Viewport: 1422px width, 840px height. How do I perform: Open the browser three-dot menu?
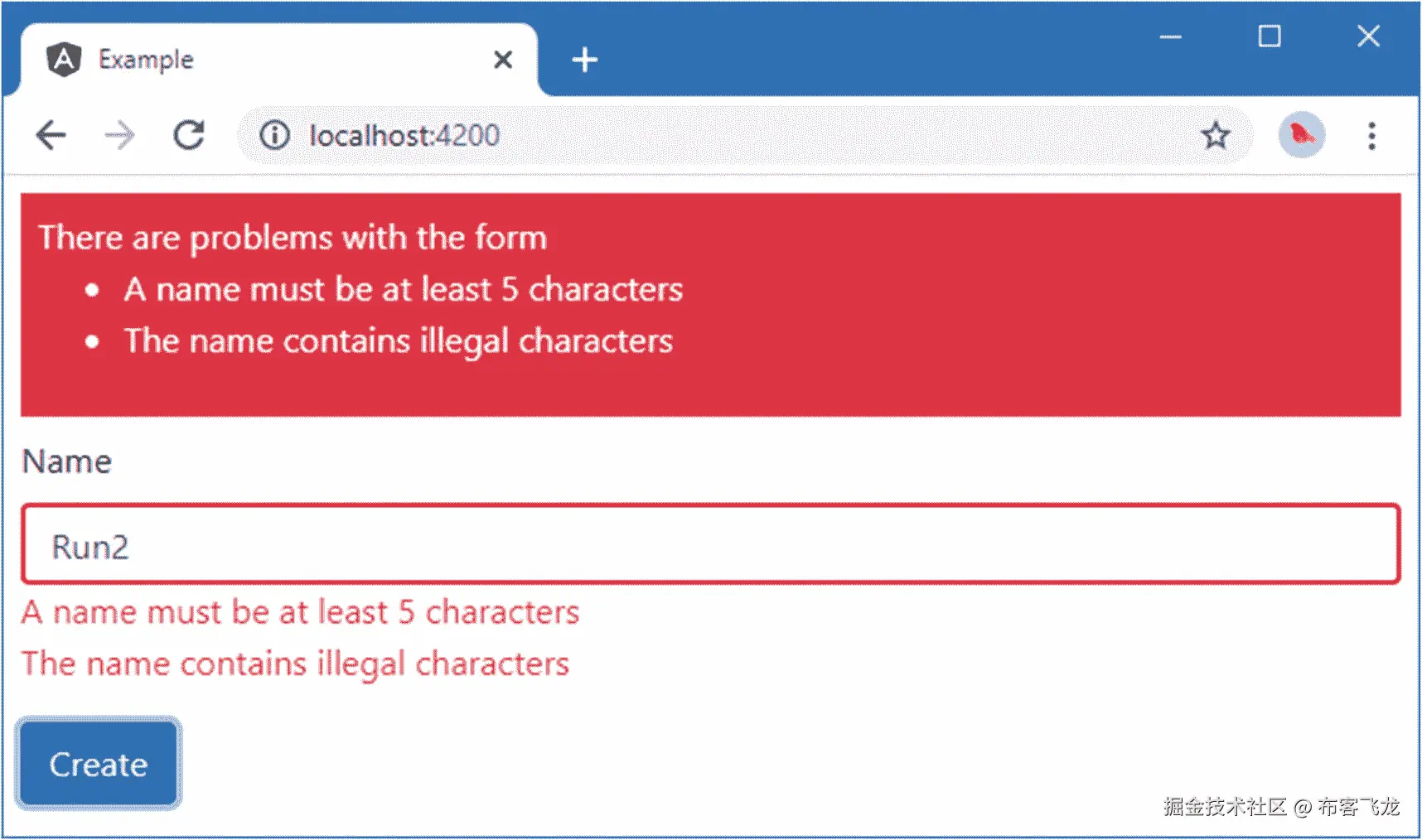click(x=1371, y=135)
